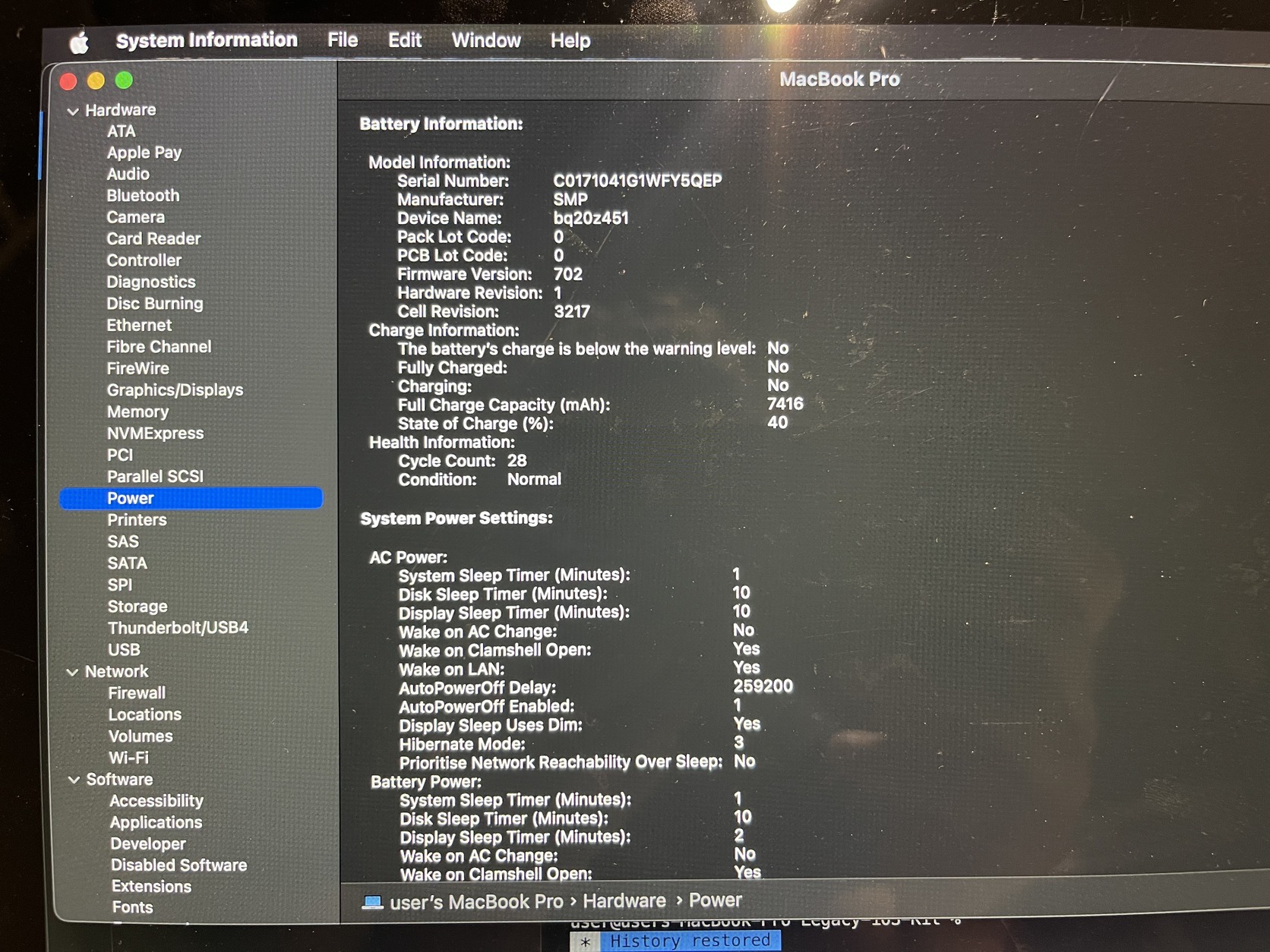Open the Help menu

[570, 41]
